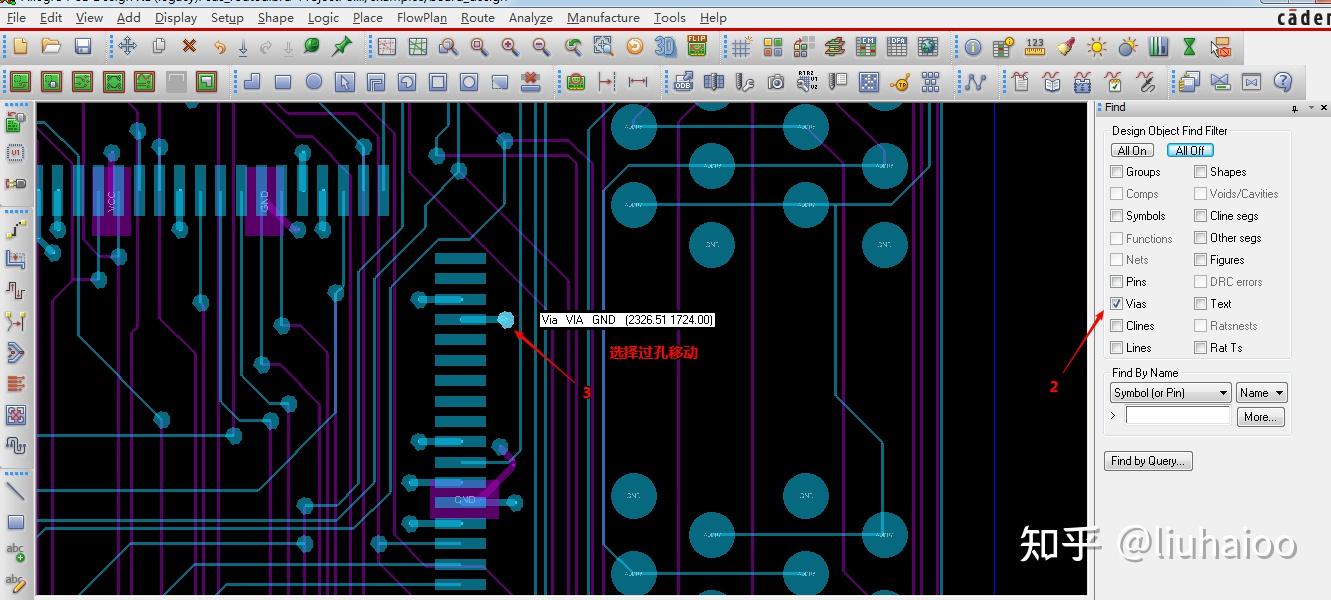Open the Symbol (or Pin) dropdown
Viewport: 1331px width, 600px height.
1169,392
